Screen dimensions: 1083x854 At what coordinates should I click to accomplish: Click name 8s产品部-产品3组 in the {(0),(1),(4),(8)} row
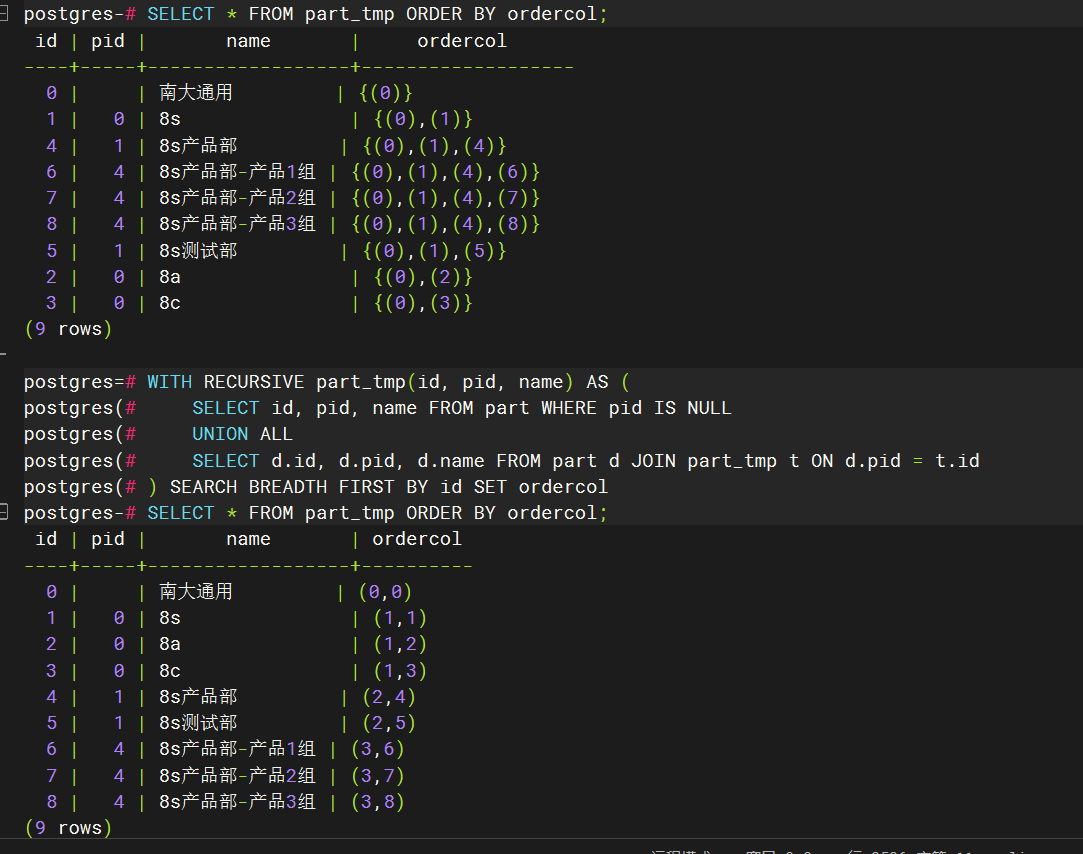point(238,224)
